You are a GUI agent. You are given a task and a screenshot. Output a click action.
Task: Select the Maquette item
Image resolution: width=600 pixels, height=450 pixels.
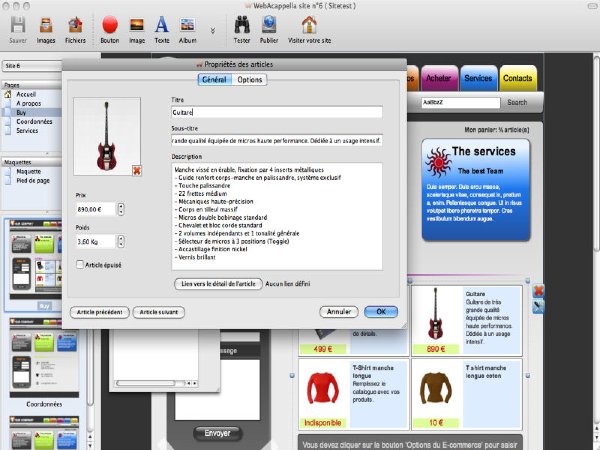pyautogui.click(x=29, y=171)
